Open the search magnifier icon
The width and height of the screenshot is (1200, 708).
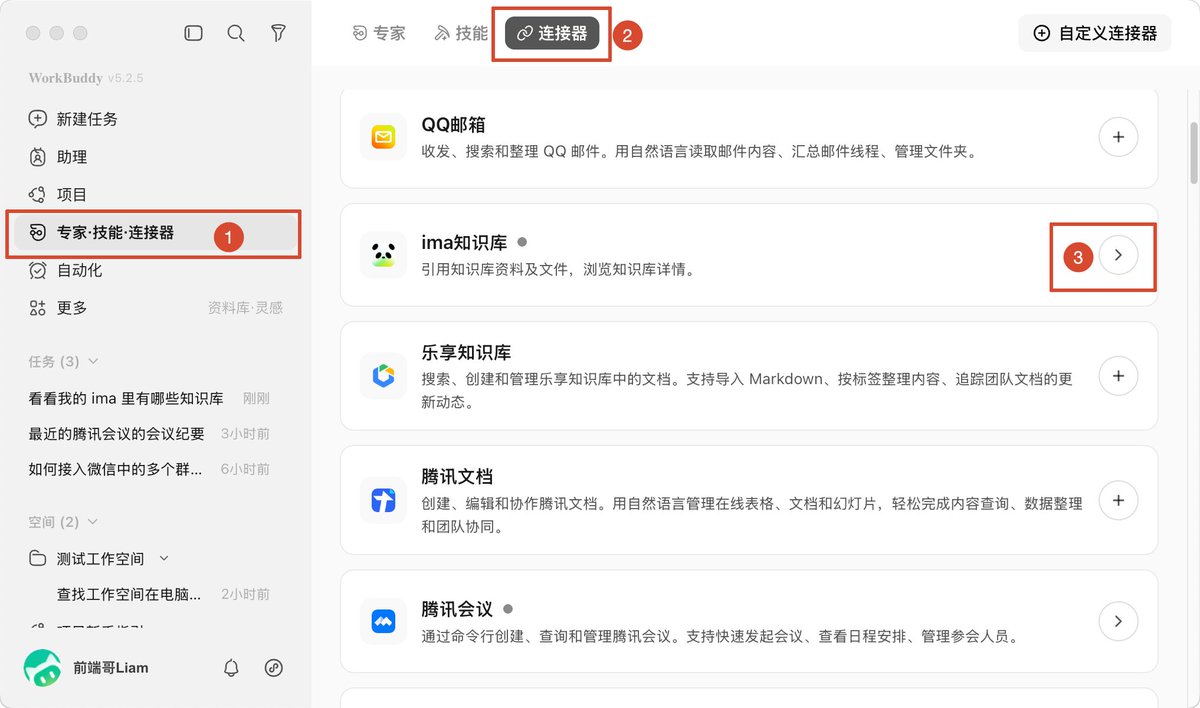click(x=236, y=33)
